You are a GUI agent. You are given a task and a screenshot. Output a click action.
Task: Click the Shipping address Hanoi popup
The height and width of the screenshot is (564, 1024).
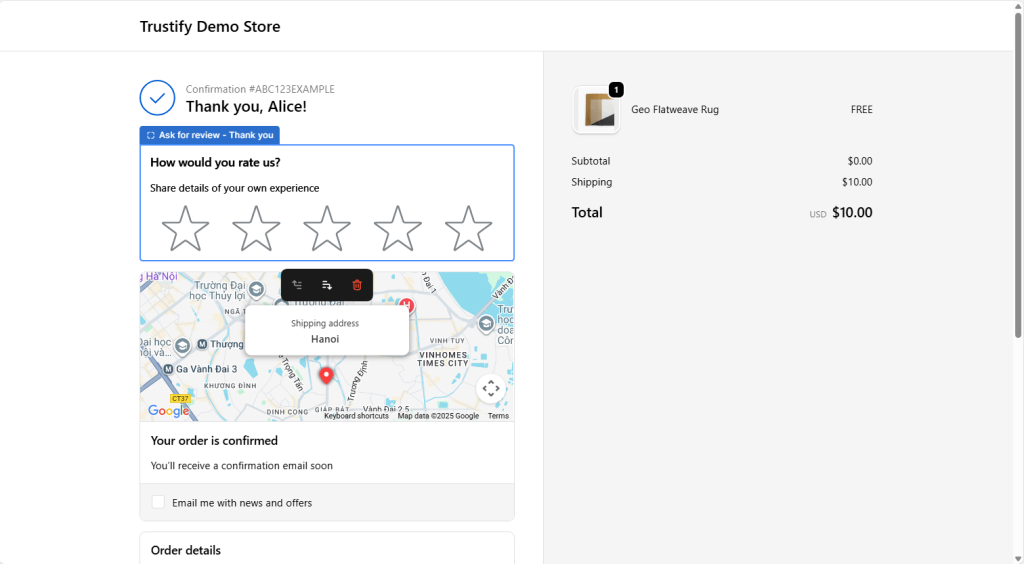[326, 331]
